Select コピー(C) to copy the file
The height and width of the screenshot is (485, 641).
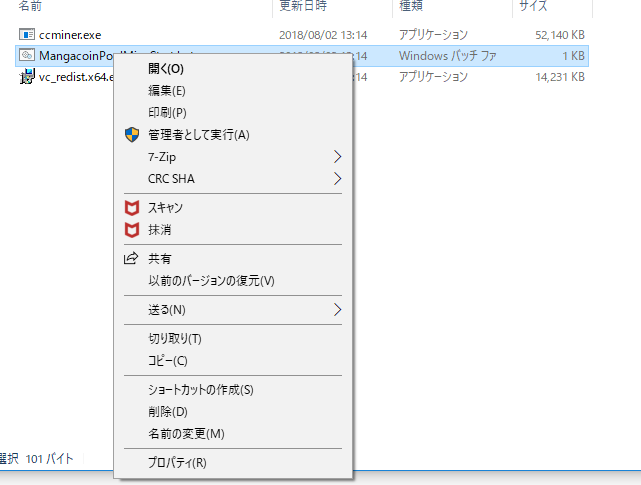pyautogui.click(x=167, y=361)
